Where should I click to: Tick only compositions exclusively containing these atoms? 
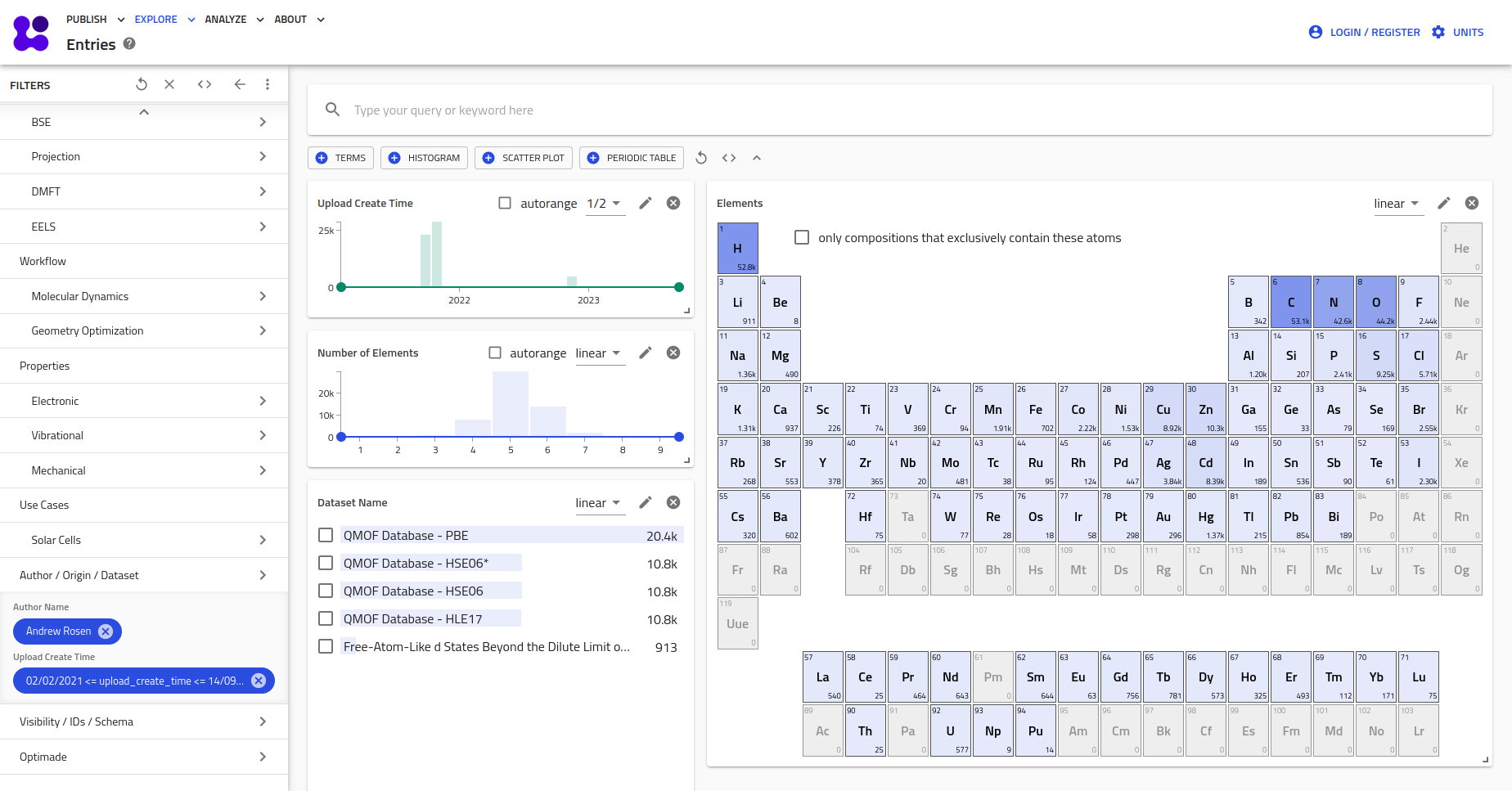802,237
